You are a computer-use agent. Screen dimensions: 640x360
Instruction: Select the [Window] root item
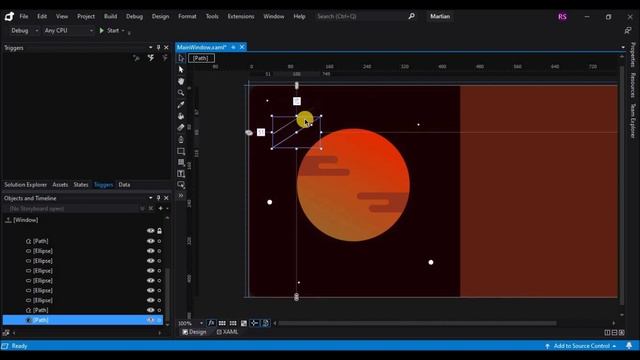pos(26,220)
